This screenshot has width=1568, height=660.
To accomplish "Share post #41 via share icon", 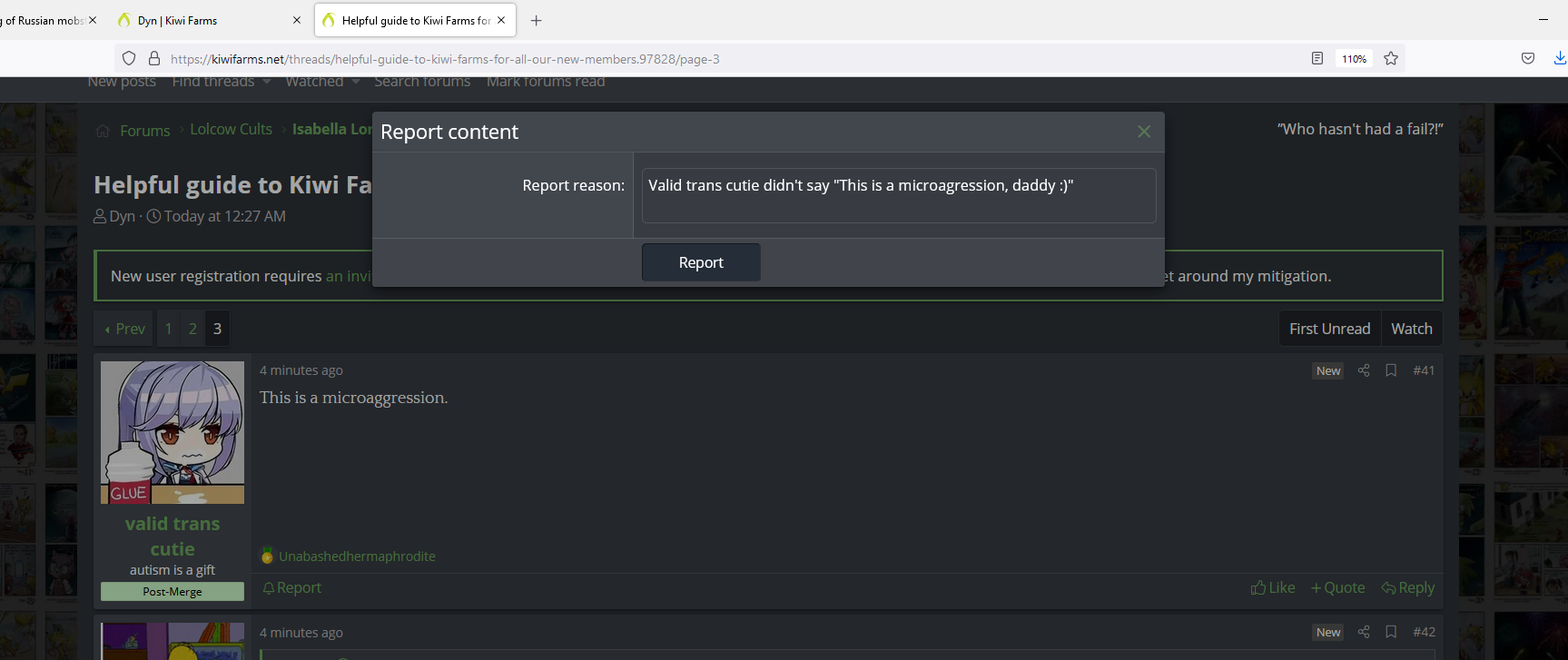I will tap(1364, 370).
